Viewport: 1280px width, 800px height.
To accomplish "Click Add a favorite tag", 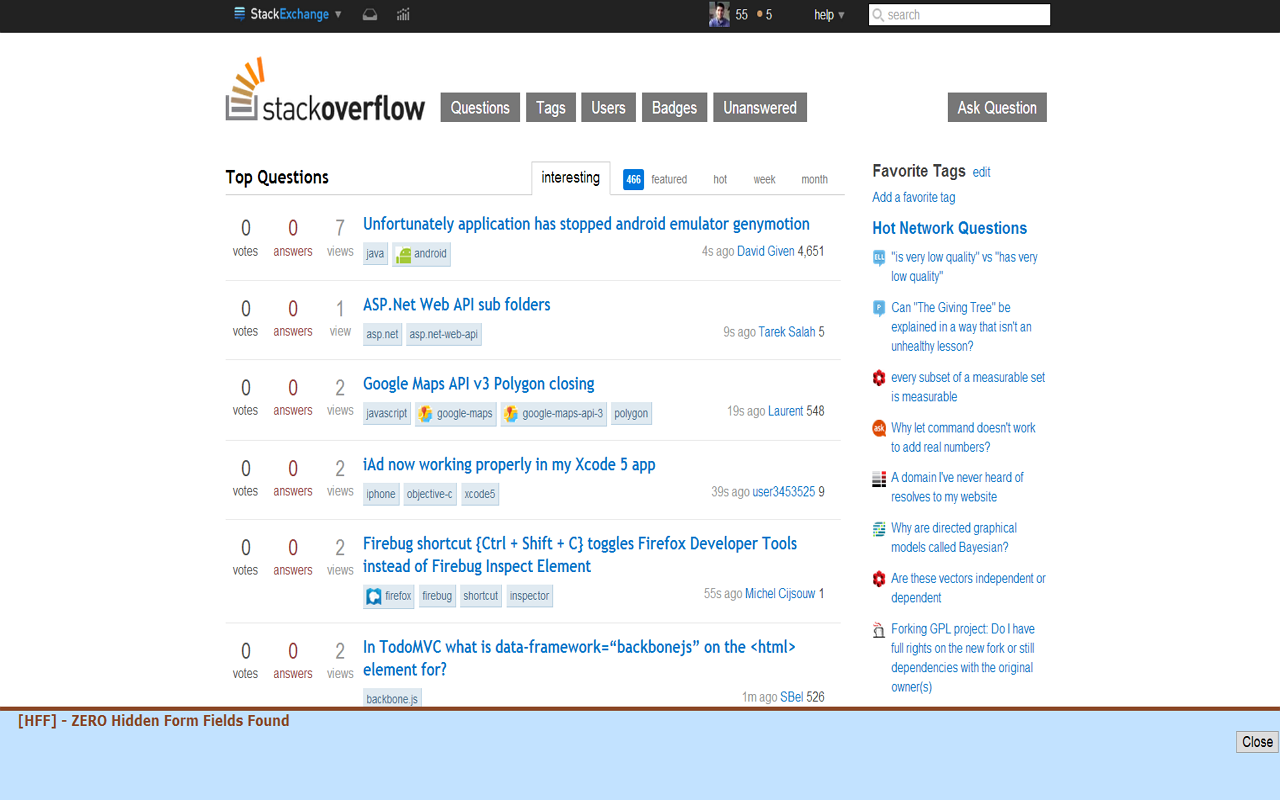I will coord(914,197).
